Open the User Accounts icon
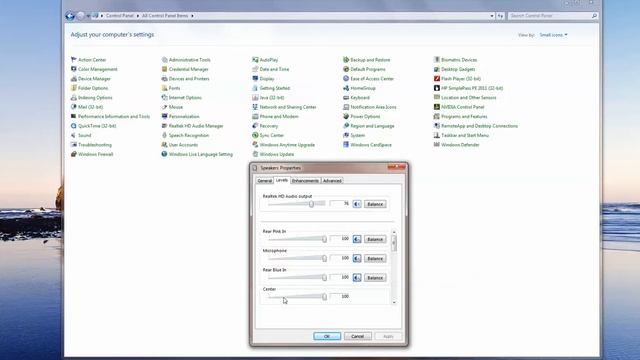 point(164,144)
